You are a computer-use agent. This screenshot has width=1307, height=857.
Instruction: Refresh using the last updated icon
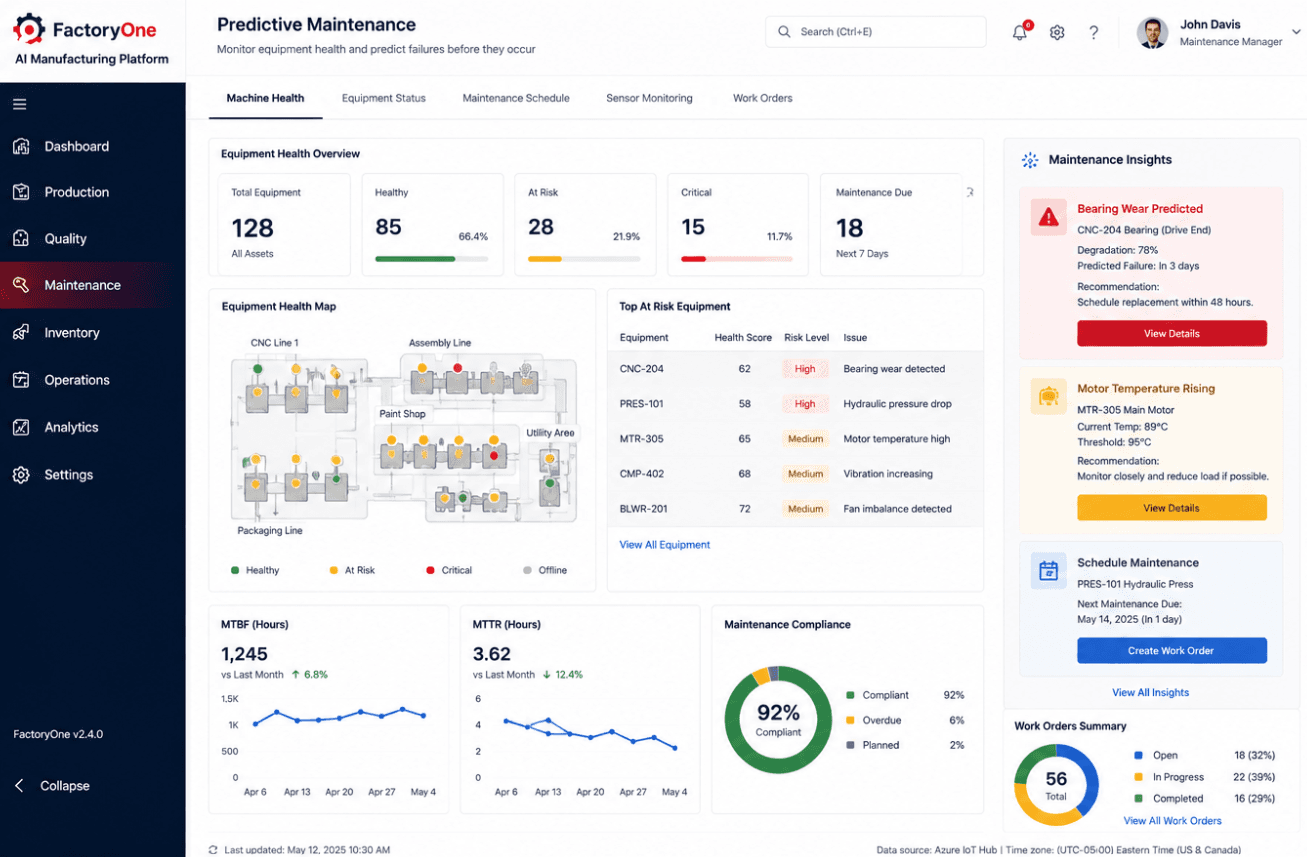tap(213, 850)
